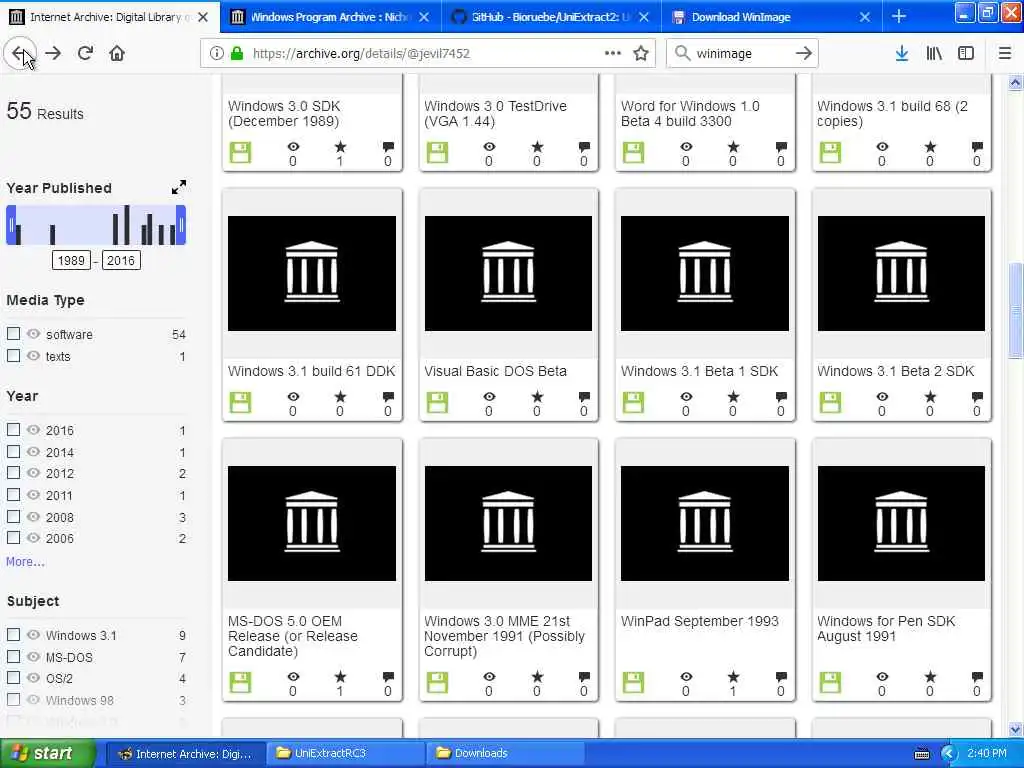Click the Windows 3.1 Beta 1 SDK thumbnail
The image size is (1024, 768).
click(x=705, y=273)
